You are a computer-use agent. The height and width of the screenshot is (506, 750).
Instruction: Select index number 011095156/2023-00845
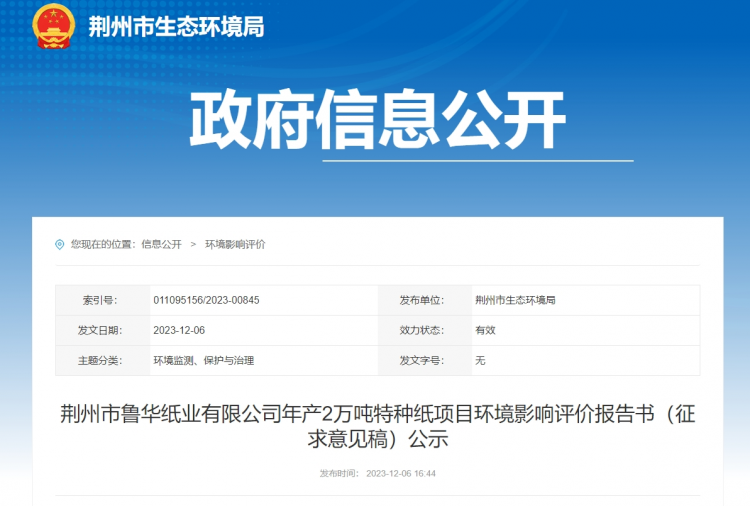pos(206,300)
